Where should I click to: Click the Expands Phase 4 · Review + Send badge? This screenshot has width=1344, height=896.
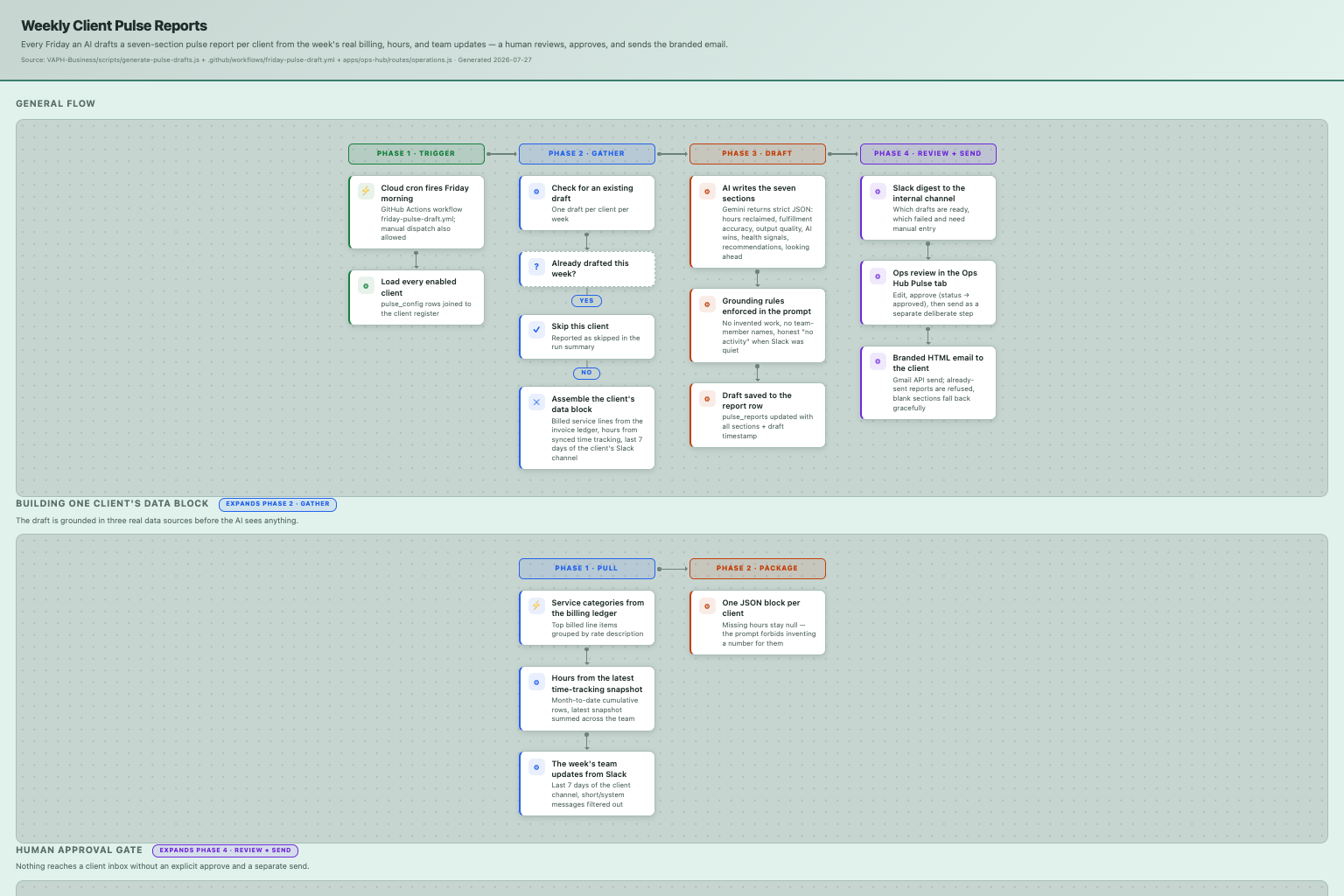pyautogui.click(x=226, y=850)
